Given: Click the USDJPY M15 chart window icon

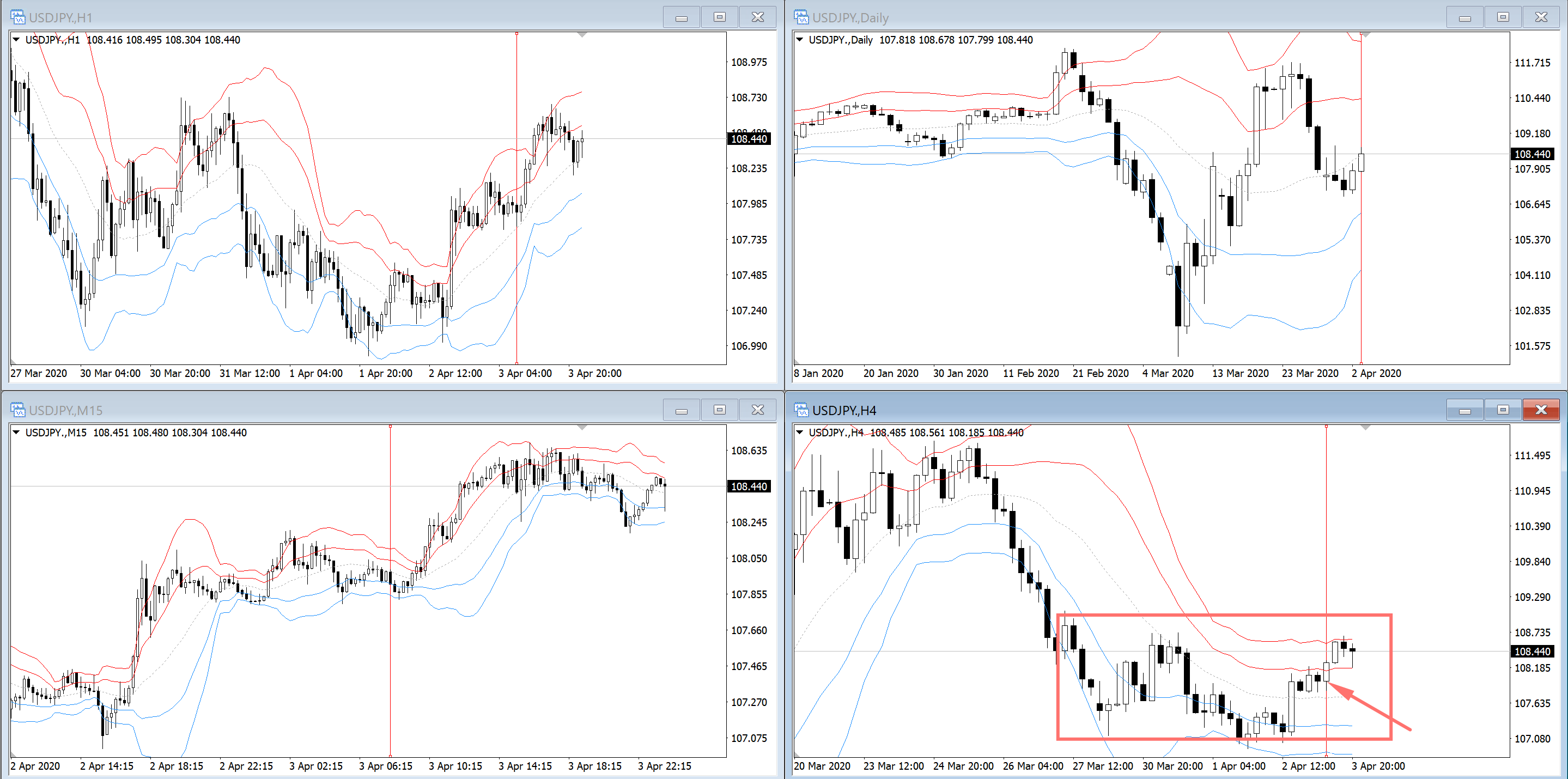Looking at the screenshot, I should (x=17, y=410).
